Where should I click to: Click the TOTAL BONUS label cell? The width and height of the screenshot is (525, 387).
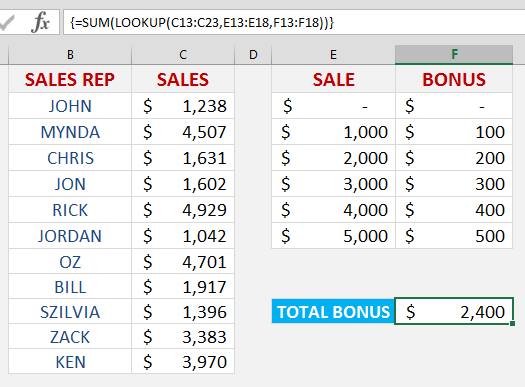tap(333, 311)
